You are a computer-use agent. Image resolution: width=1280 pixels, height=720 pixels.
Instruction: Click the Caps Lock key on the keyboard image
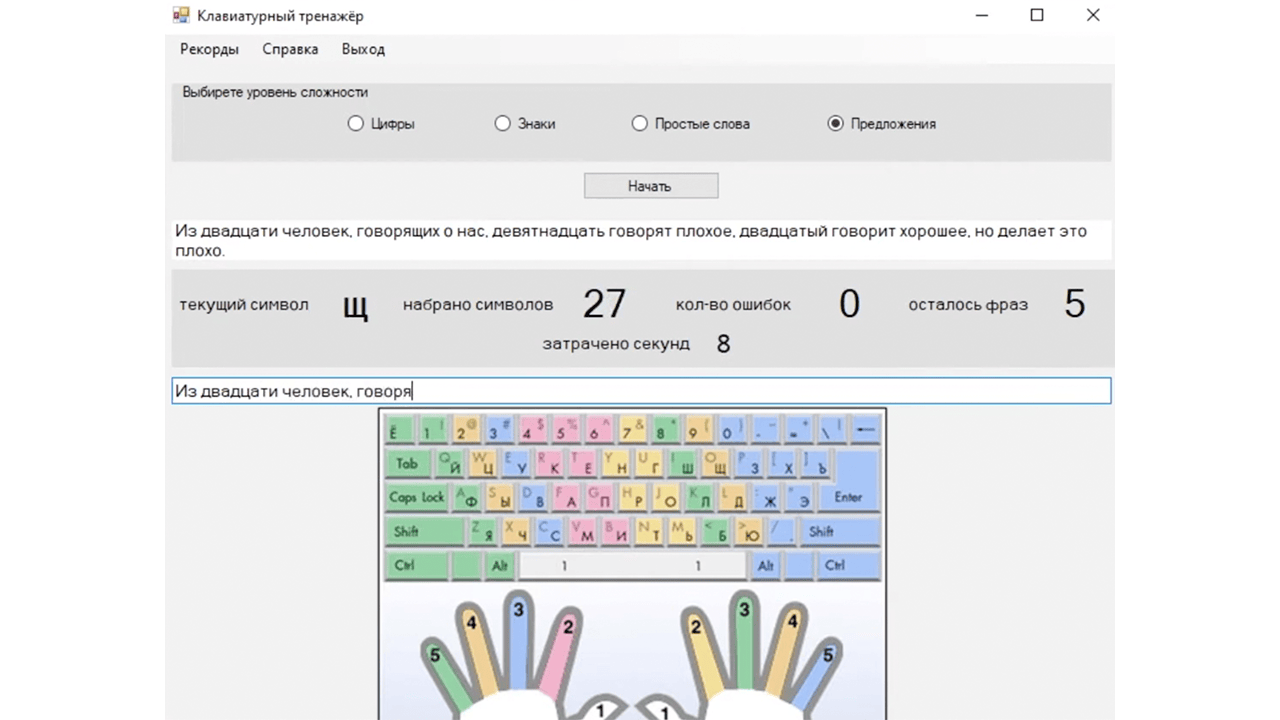(417, 497)
